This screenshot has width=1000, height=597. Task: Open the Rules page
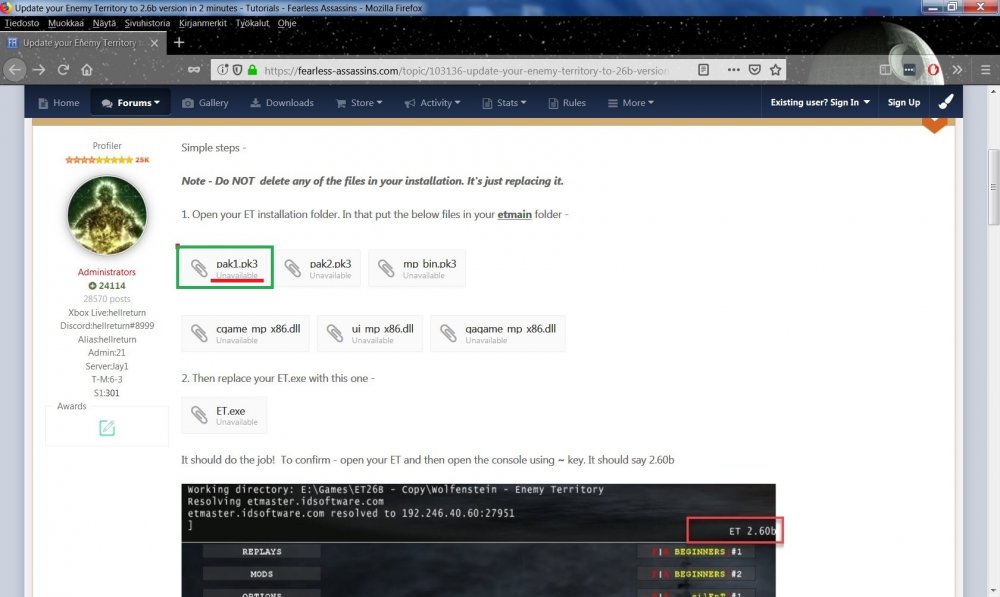point(566,103)
